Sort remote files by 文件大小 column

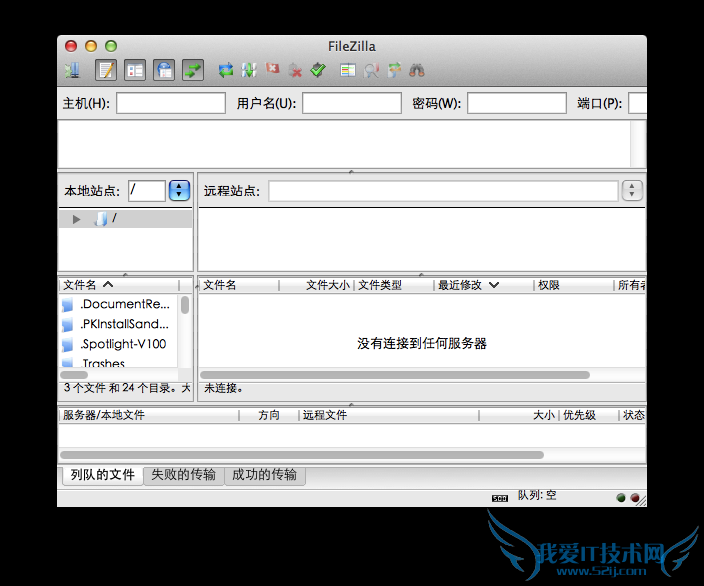click(317, 285)
